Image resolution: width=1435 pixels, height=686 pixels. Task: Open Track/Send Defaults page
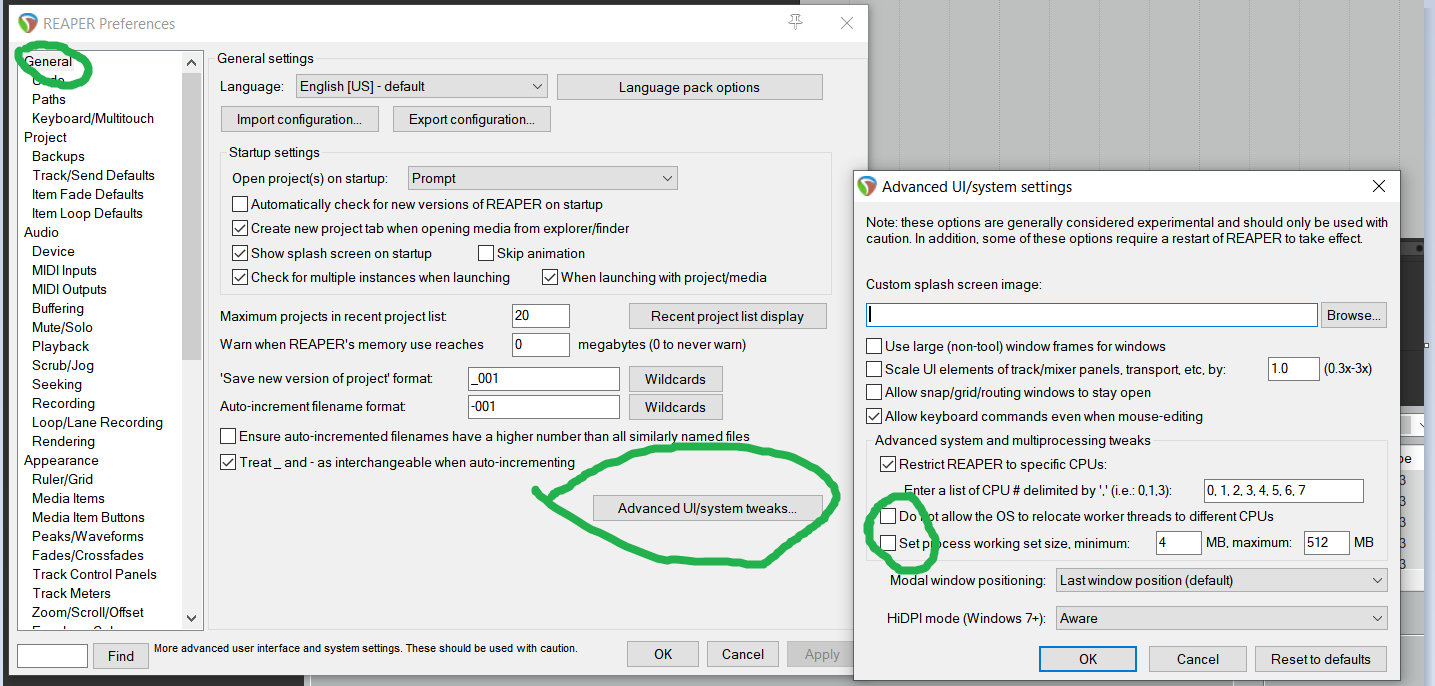pyautogui.click(x=93, y=175)
